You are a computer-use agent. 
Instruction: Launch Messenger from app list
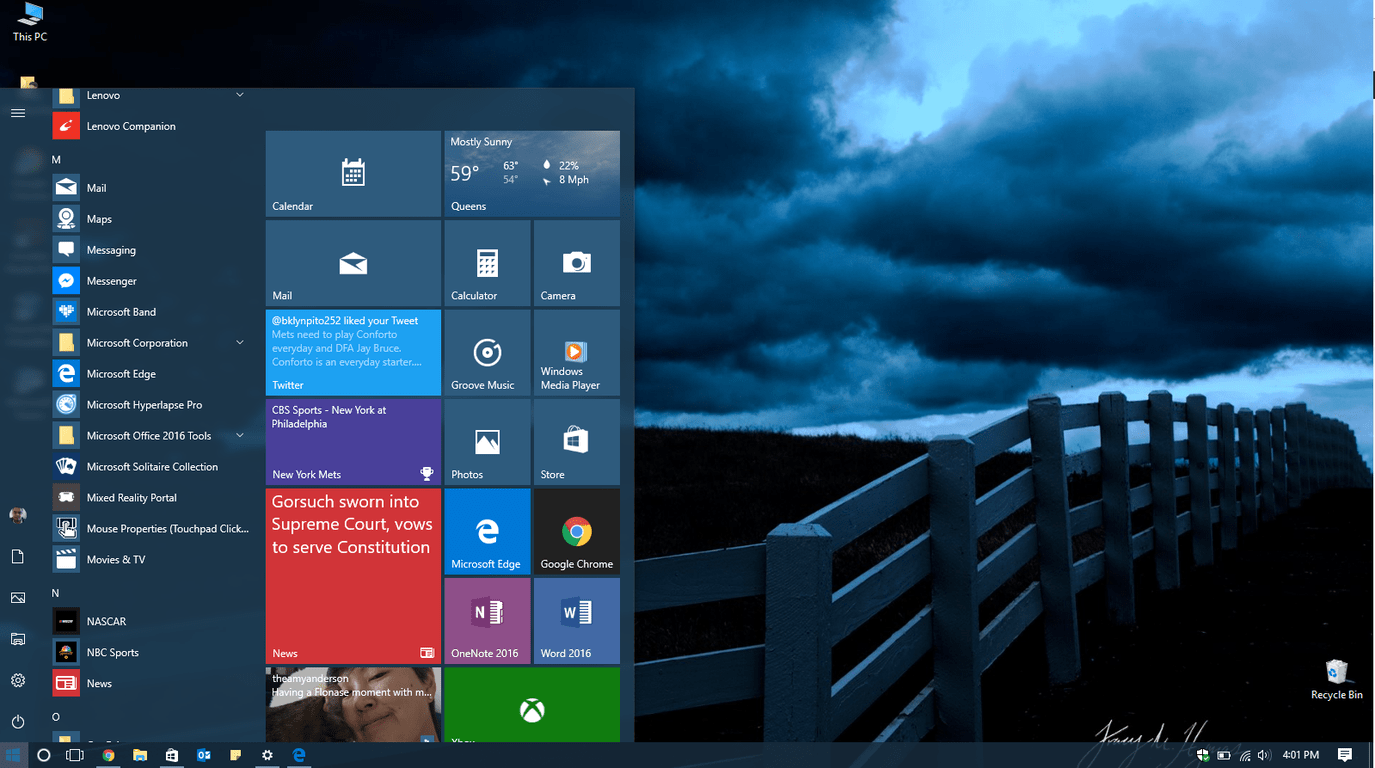coord(150,281)
